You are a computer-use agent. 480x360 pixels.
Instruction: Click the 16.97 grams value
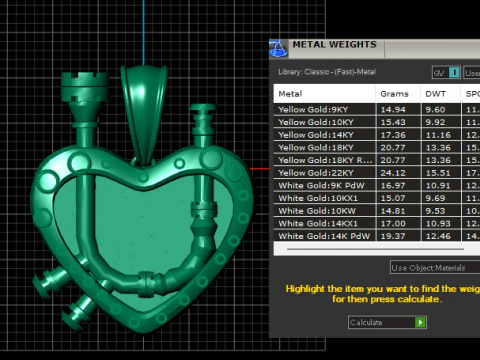(393, 185)
